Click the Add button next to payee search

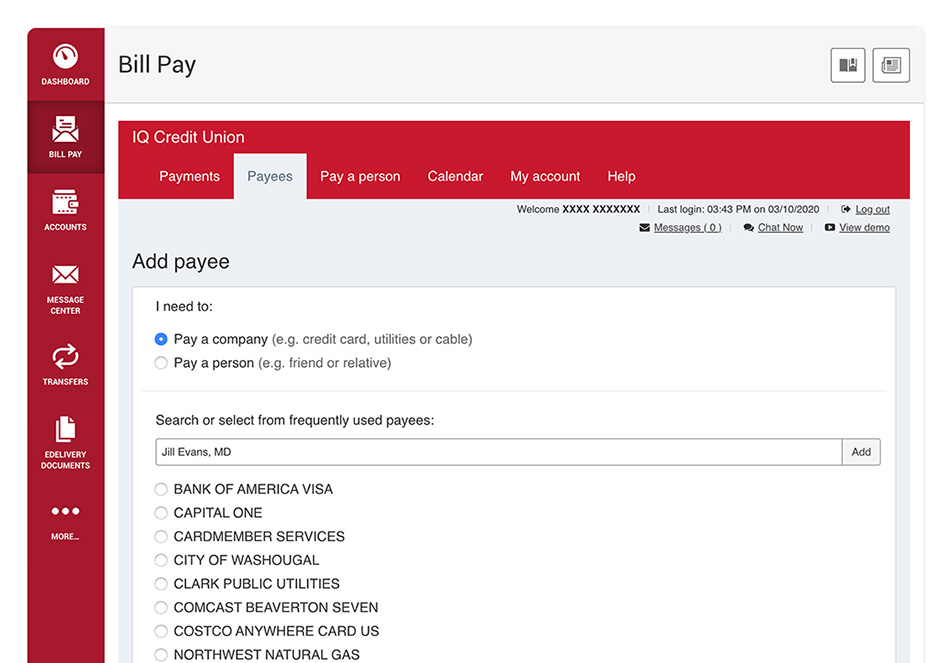pyautogui.click(x=861, y=451)
